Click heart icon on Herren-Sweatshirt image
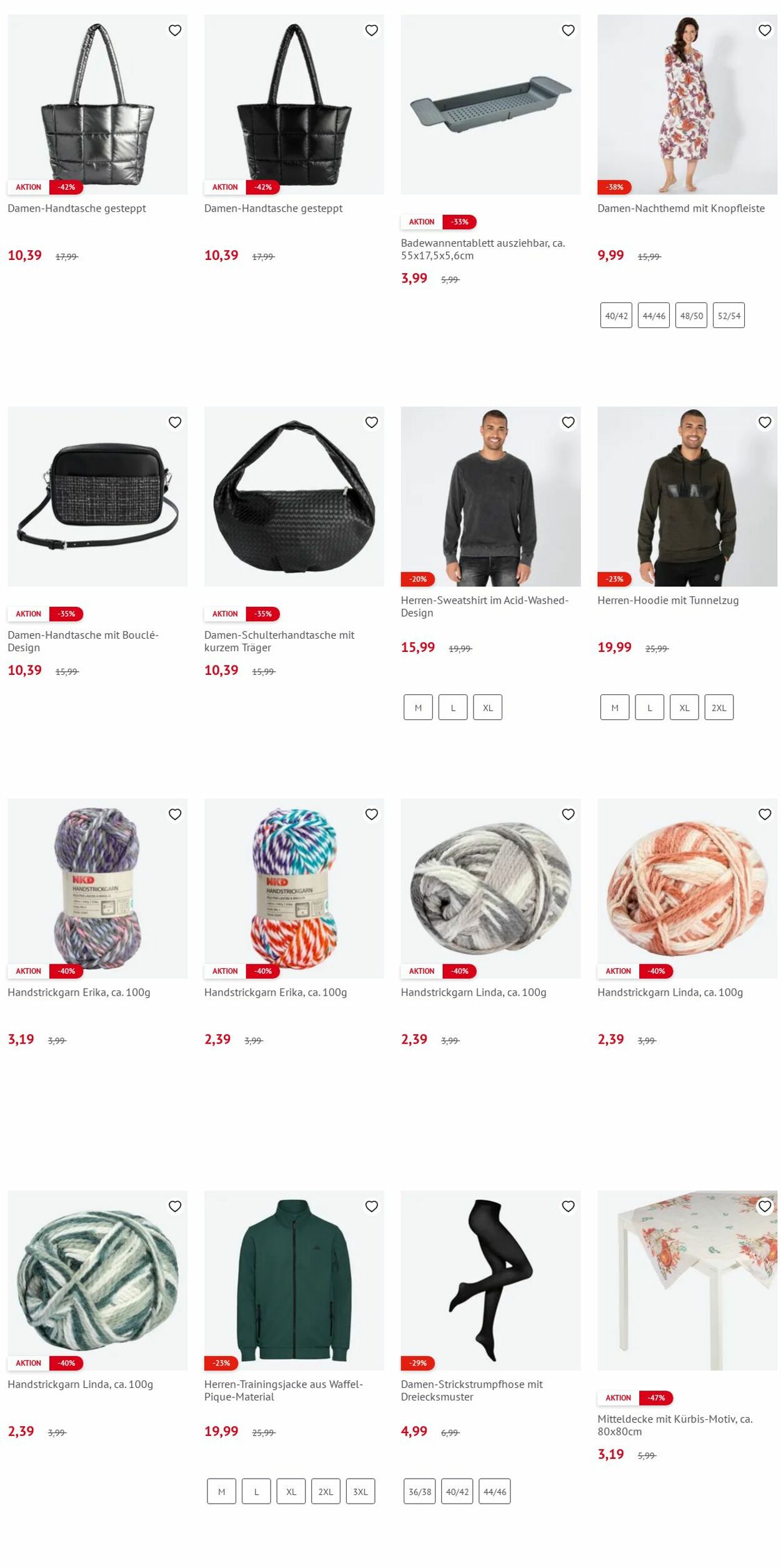781x1568 pixels. point(568,422)
